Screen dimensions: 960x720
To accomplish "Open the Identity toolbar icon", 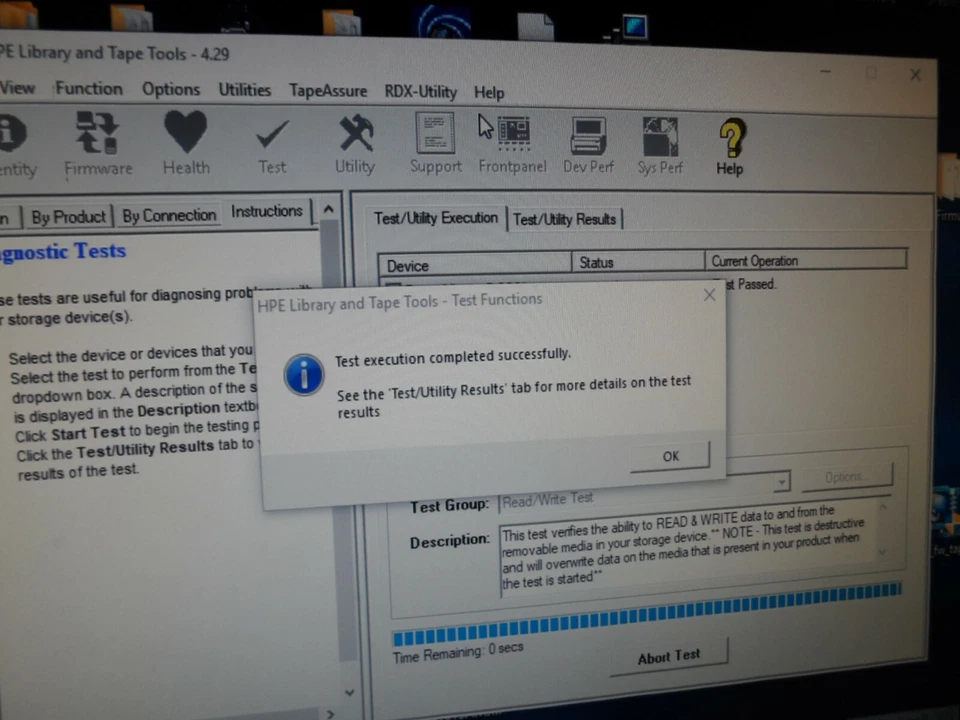I will point(15,146).
